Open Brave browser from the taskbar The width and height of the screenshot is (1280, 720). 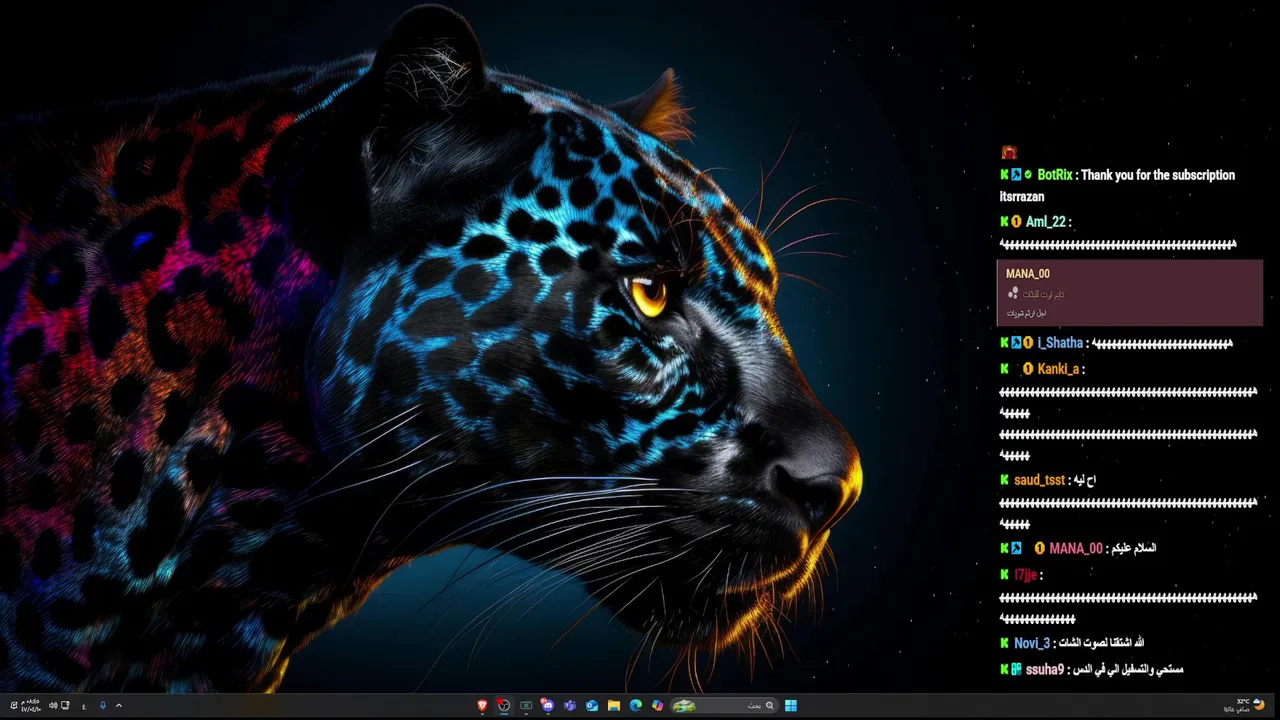coord(482,705)
